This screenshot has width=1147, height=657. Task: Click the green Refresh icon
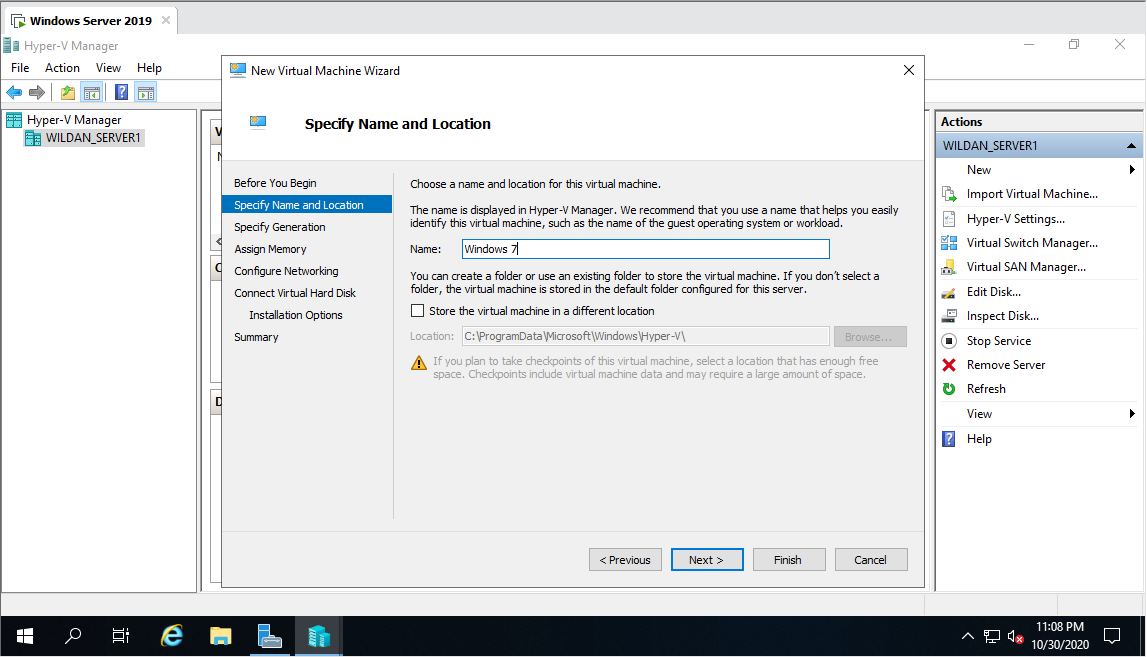(x=949, y=389)
